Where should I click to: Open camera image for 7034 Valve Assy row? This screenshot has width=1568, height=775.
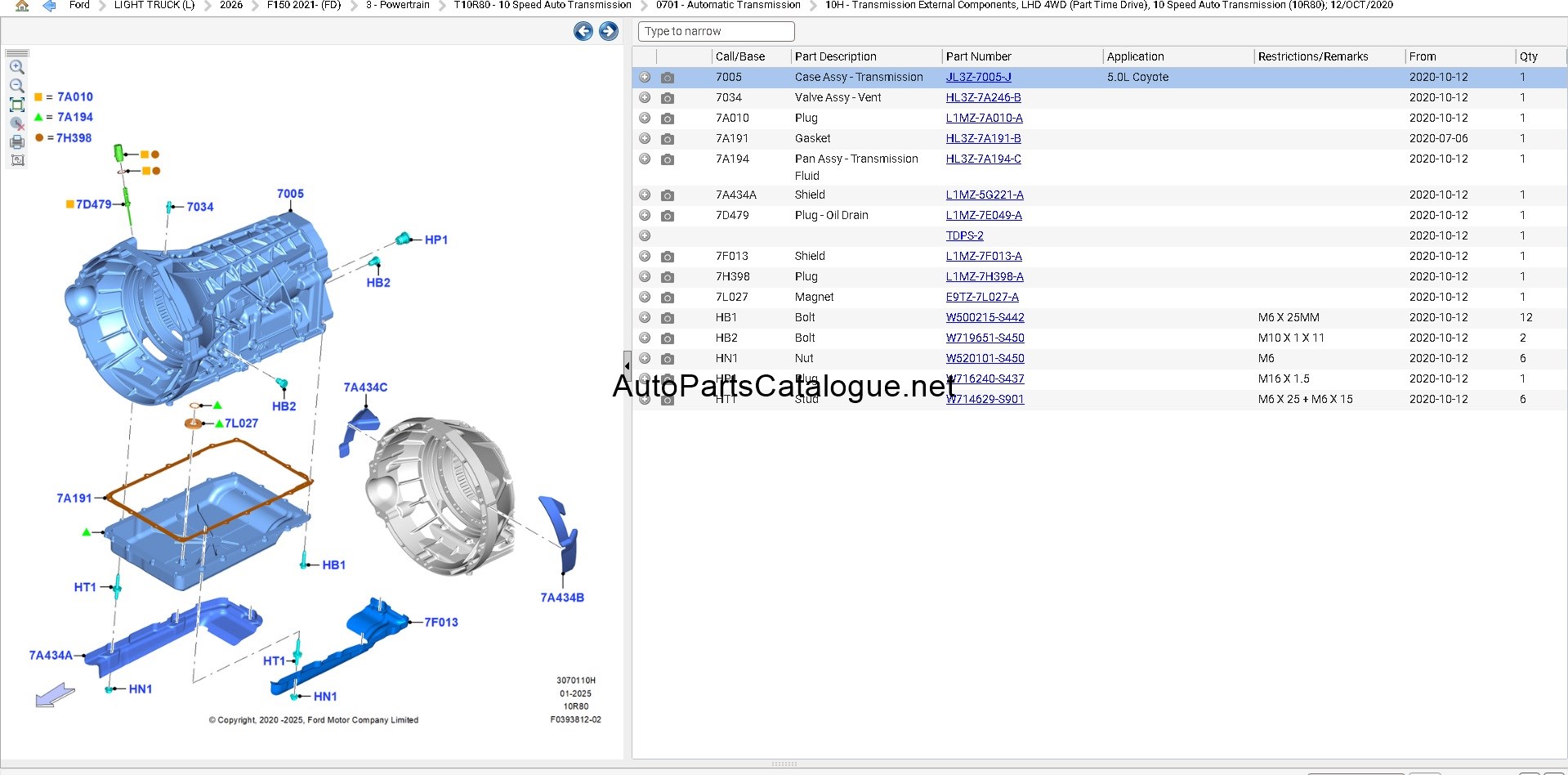[x=668, y=98]
